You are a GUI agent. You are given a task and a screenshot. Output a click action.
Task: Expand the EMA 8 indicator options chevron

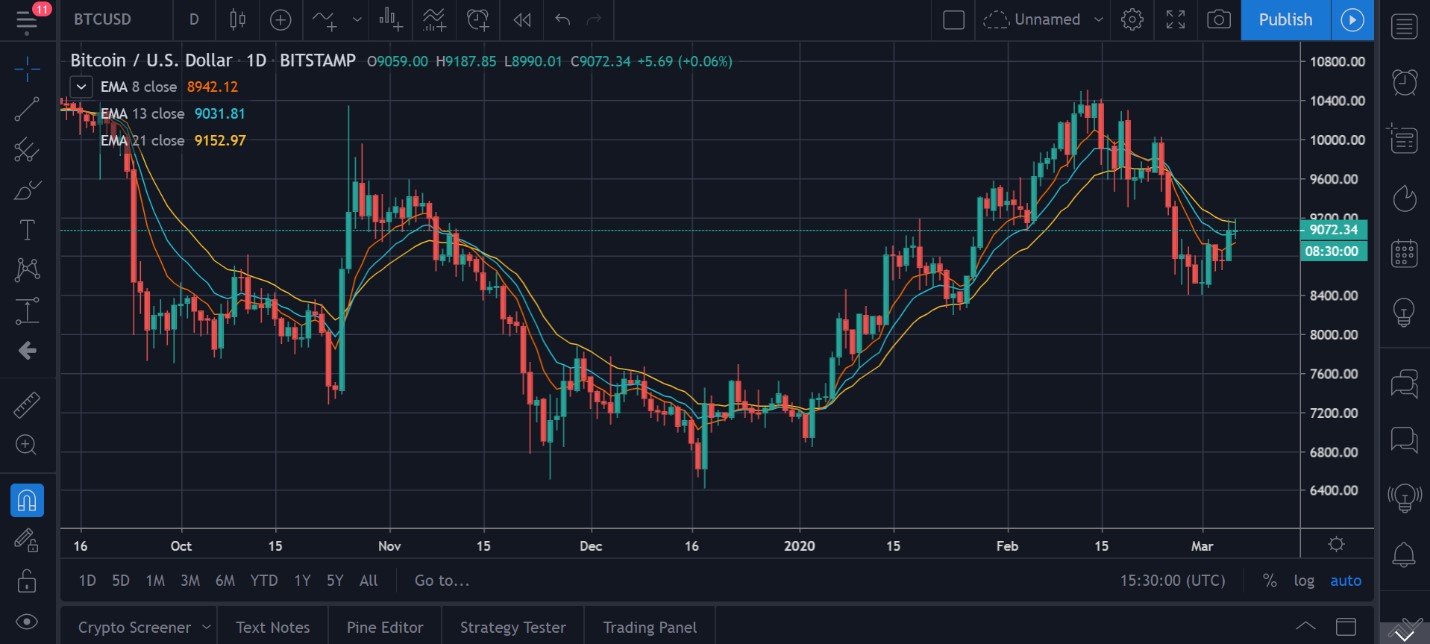tap(81, 86)
